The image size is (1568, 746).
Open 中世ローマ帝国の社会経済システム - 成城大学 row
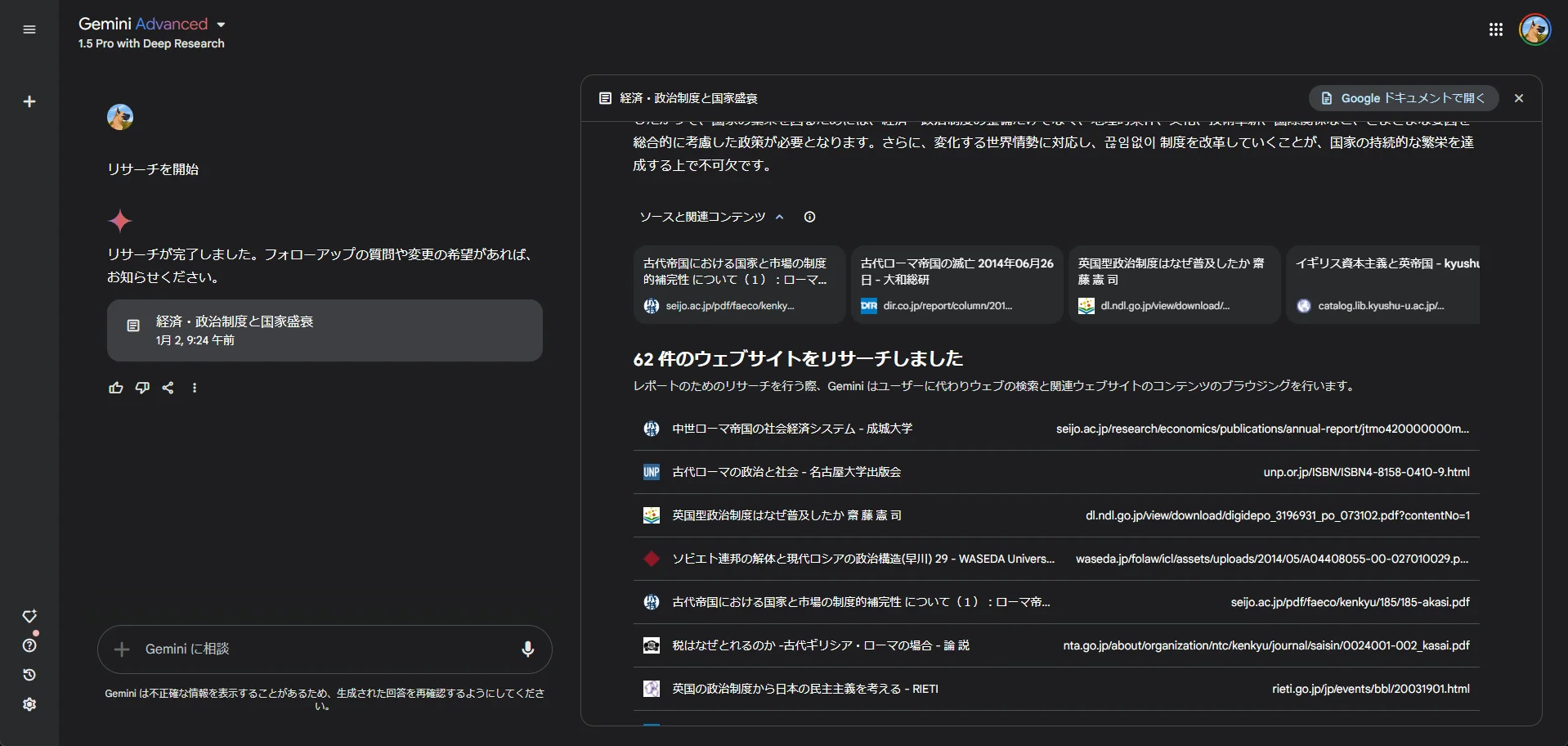[x=1056, y=429]
